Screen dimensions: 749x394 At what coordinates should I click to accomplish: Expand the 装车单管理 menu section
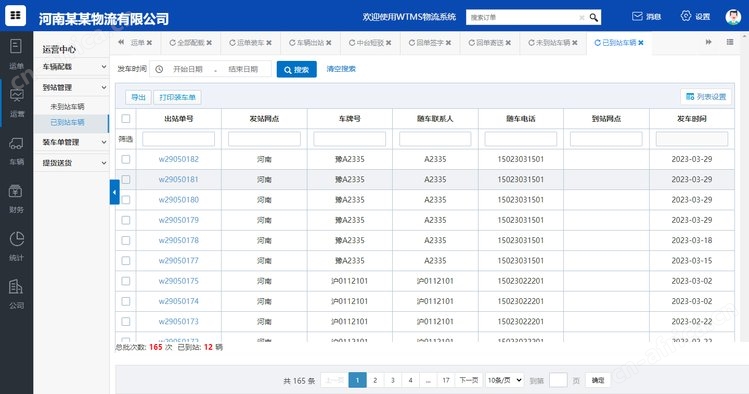click(74, 142)
